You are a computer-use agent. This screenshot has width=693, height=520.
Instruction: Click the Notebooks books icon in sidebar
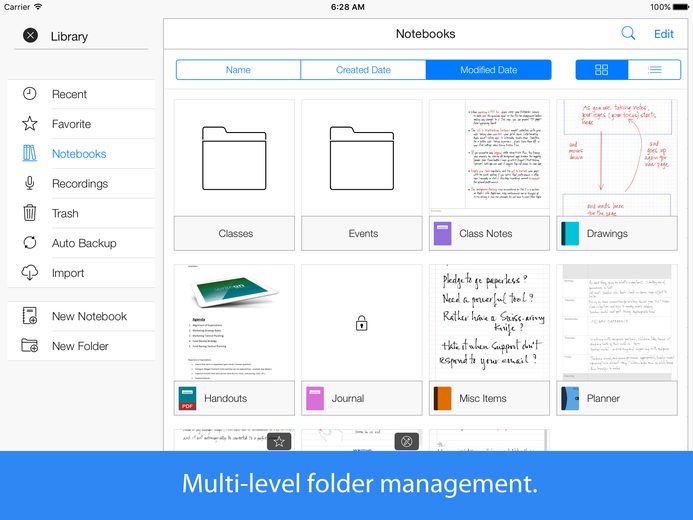point(30,153)
